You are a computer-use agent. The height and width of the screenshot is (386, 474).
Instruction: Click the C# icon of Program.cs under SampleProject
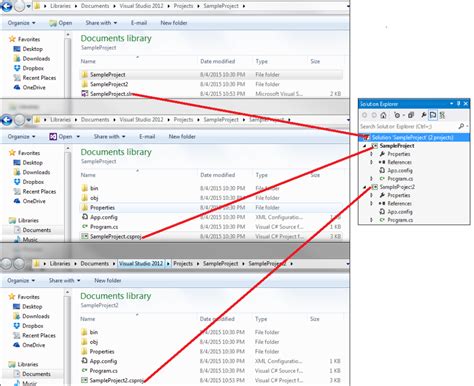[x=382, y=179]
